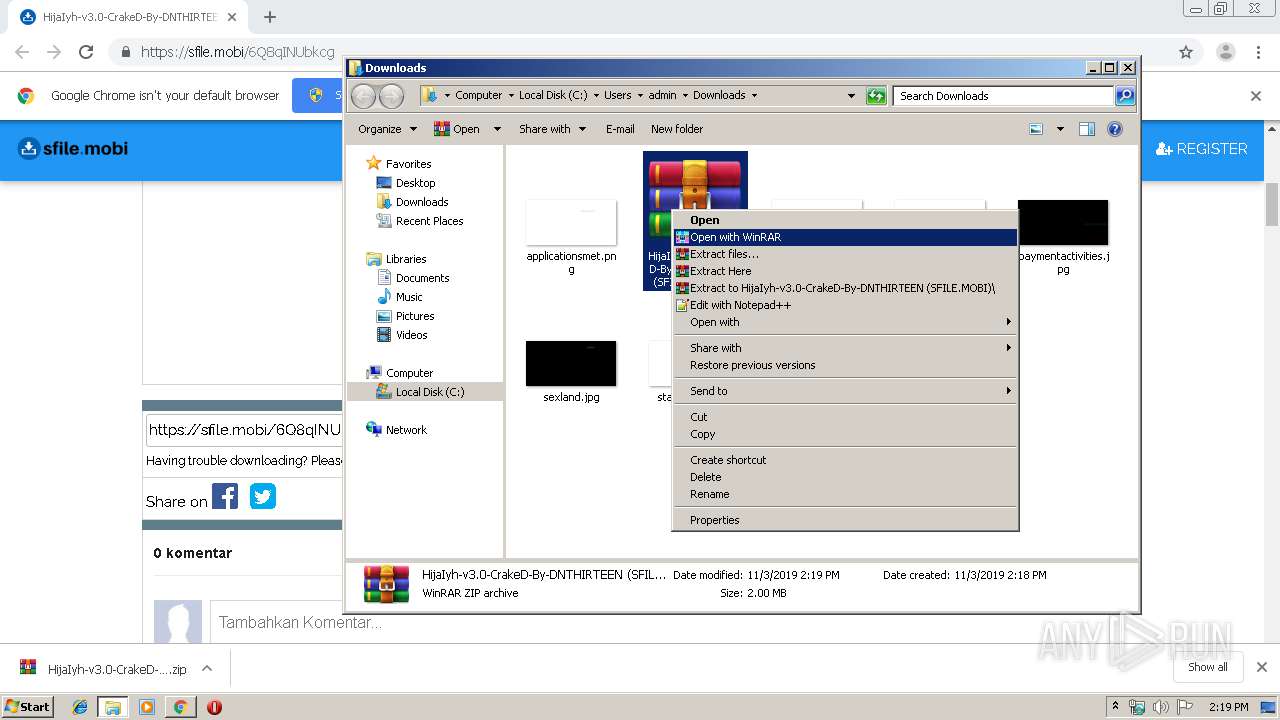1280x720 pixels.
Task: Click Edit with Notepad++ entry
Action: click(x=845, y=305)
